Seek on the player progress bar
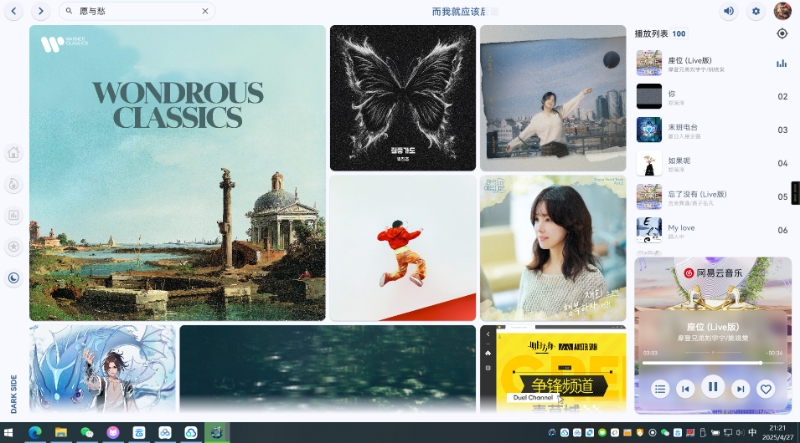Screen dimensions: 800x443 point(713,363)
